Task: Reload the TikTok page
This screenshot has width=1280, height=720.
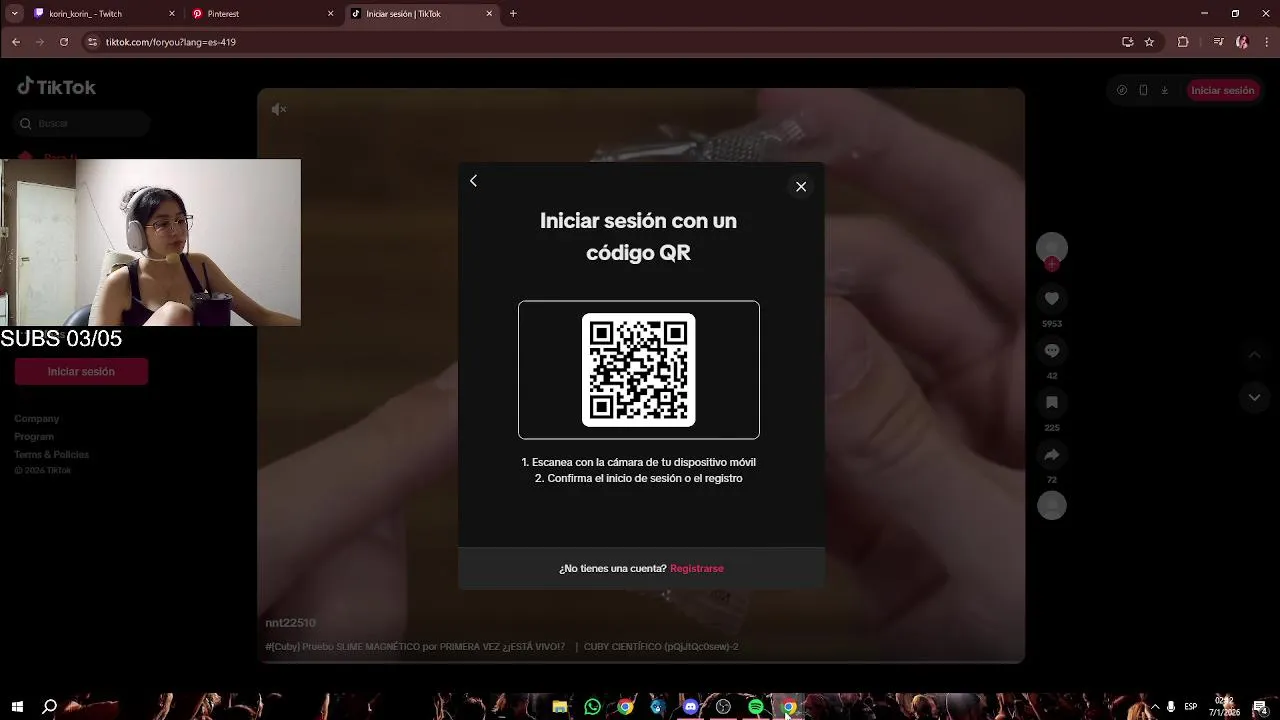Action: tap(64, 42)
